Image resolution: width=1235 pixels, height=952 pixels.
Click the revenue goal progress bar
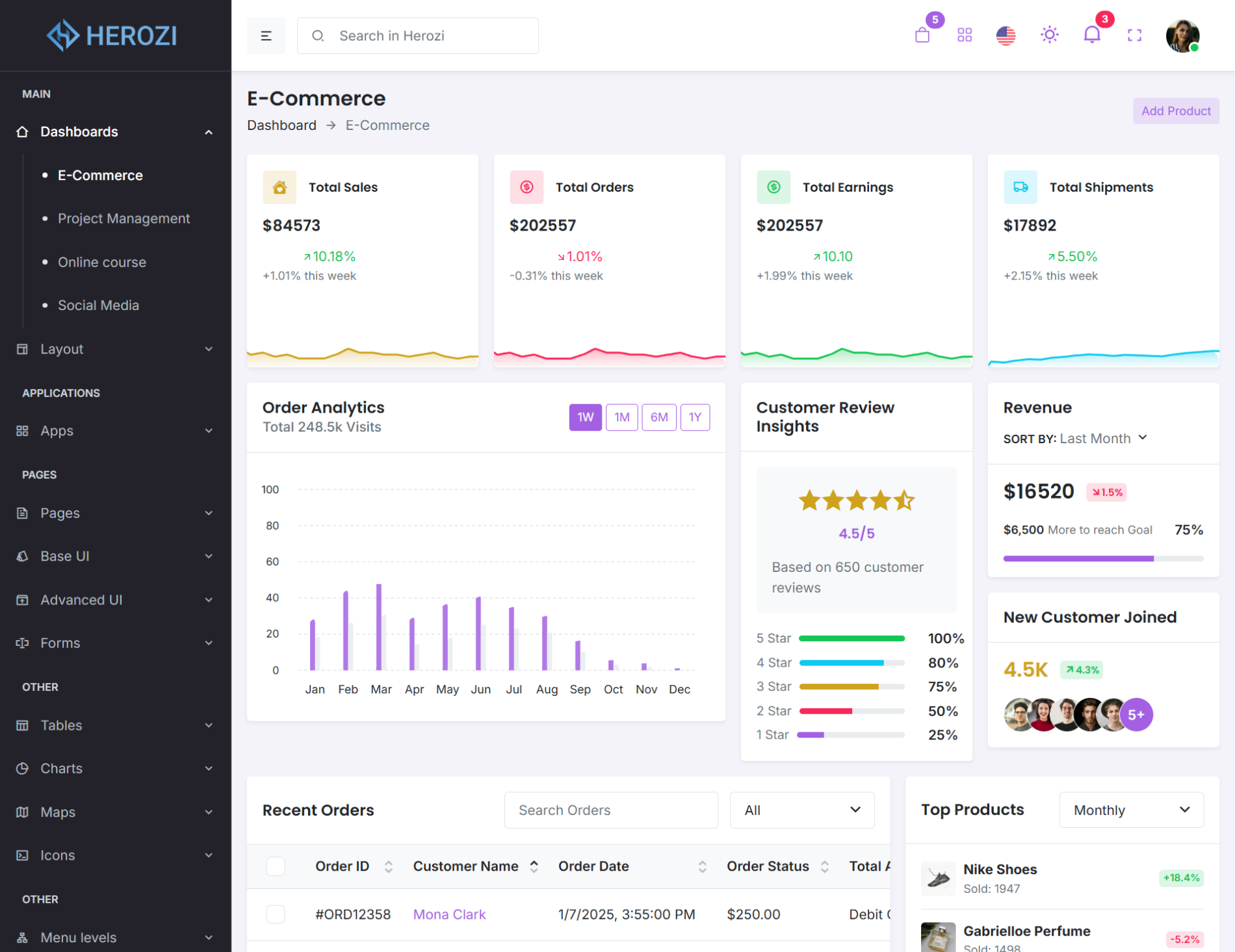pyautogui.click(x=1103, y=558)
